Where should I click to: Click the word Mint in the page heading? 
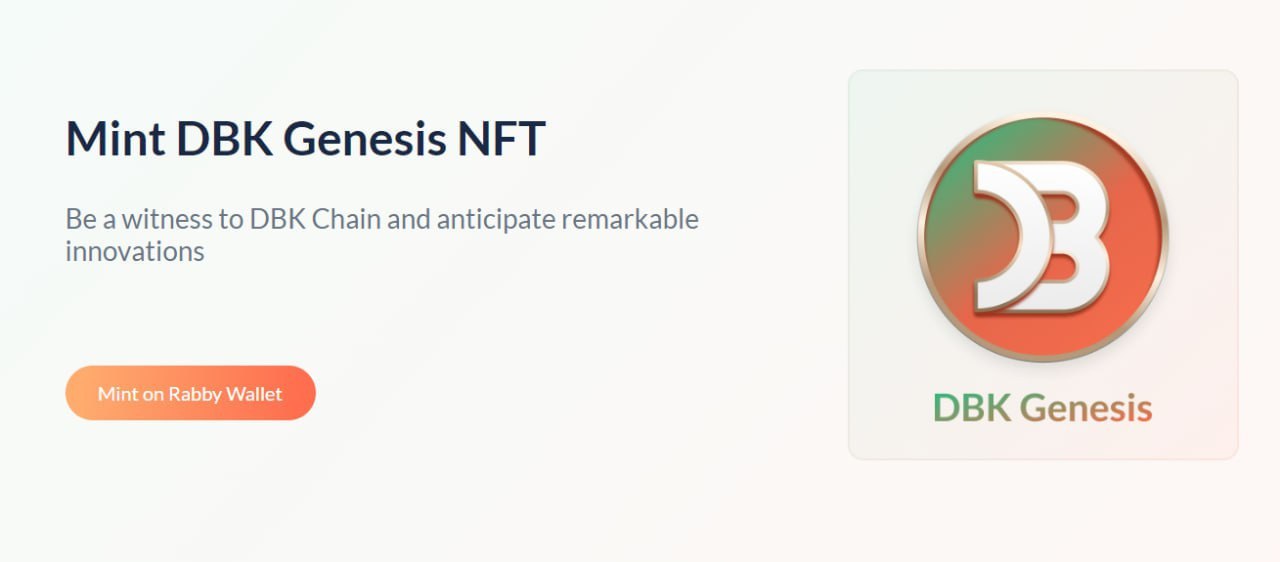(x=116, y=138)
